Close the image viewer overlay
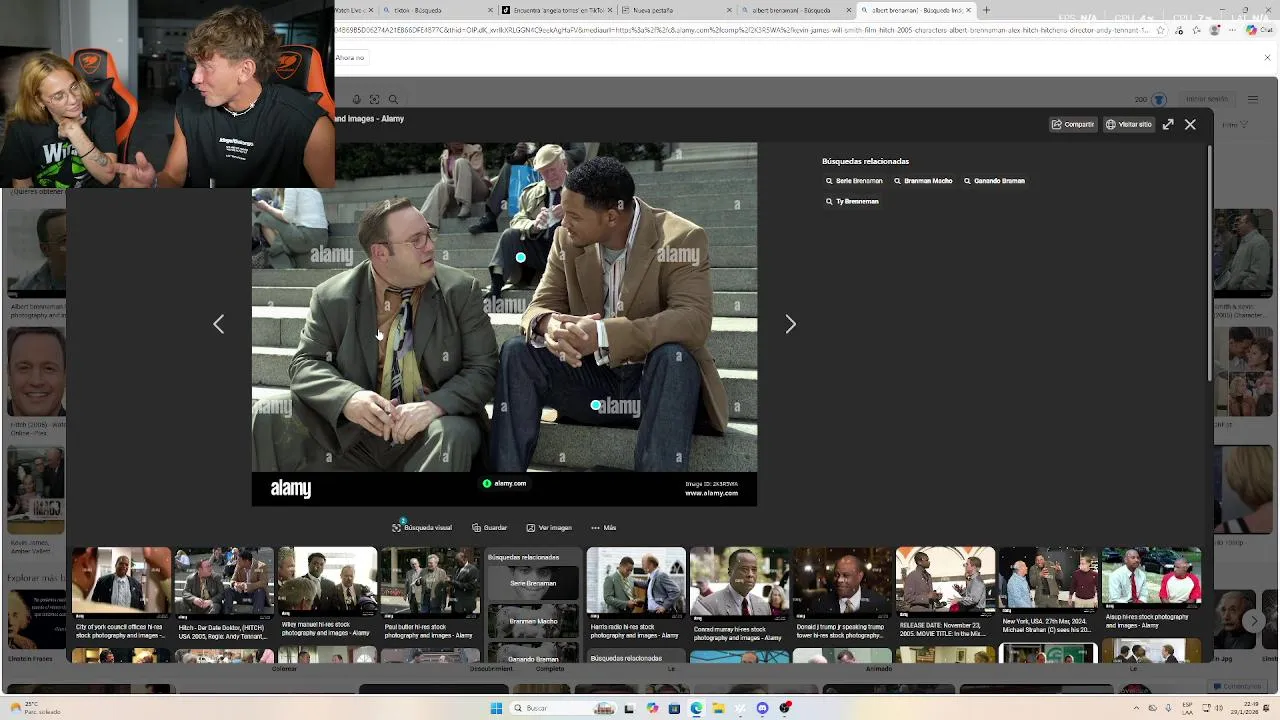 point(1190,124)
